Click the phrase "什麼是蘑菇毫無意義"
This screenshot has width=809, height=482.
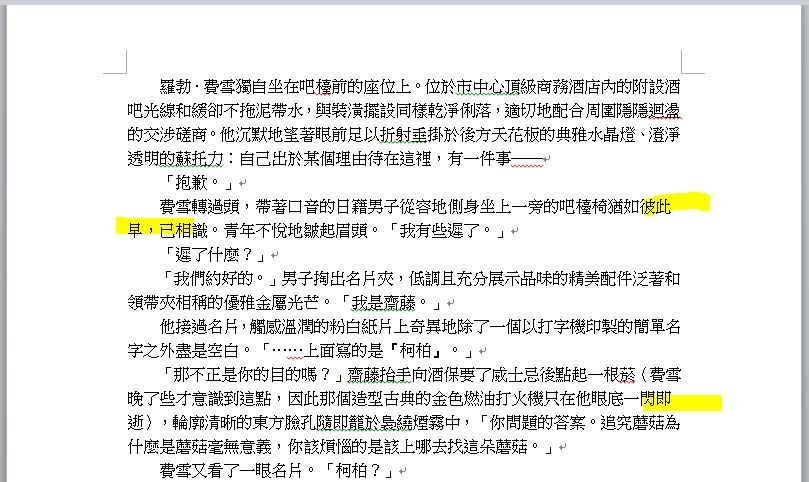click(x=199, y=446)
